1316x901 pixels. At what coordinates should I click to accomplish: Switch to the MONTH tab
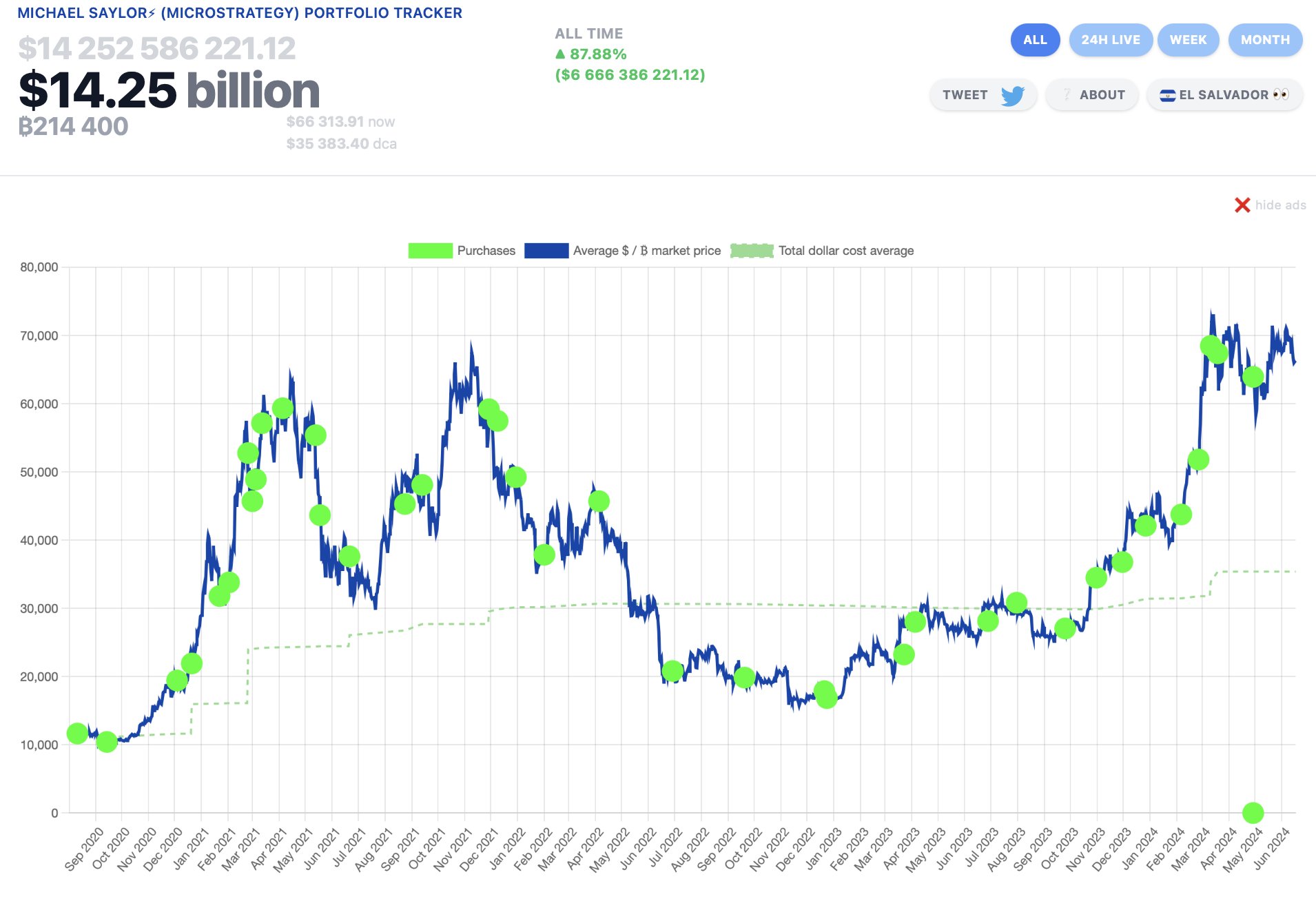1265,40
